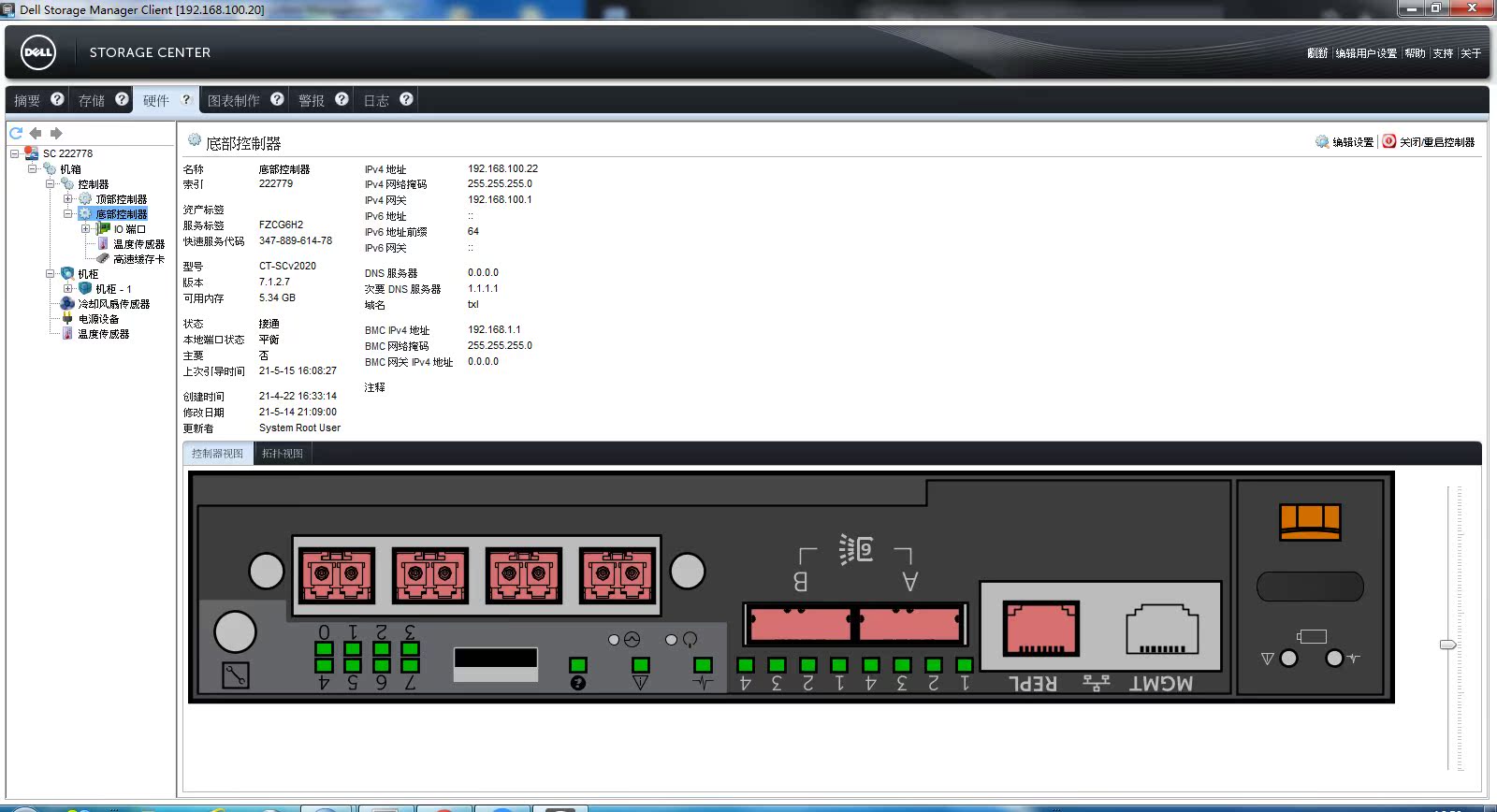The image size is (1497, 812).
Task: Click the service tag value FZCG6H2
Action: click(x=281, y=225)
